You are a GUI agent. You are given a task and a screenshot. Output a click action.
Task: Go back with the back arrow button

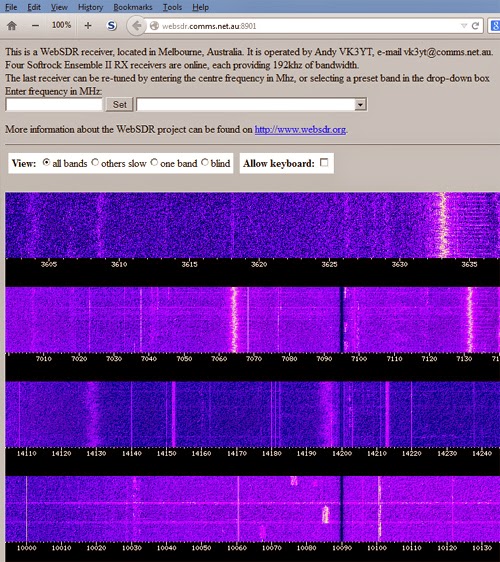point(136,26)
